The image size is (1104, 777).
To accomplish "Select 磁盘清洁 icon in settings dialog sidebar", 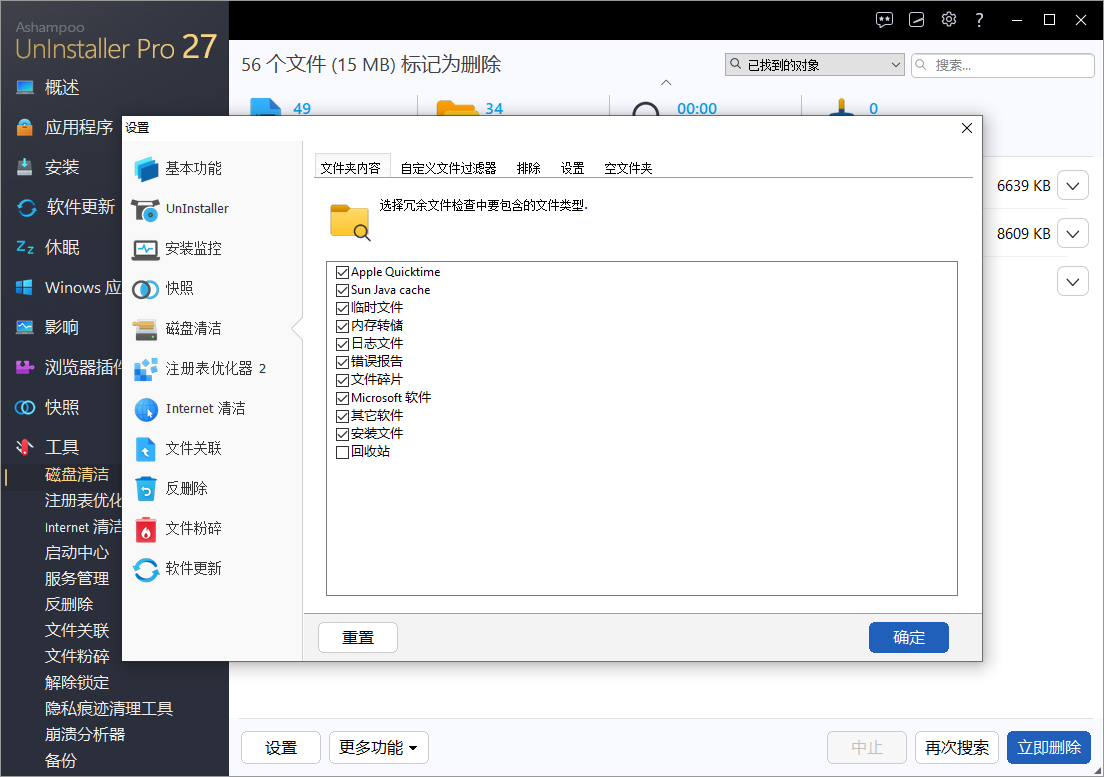I will click(146, 329).
